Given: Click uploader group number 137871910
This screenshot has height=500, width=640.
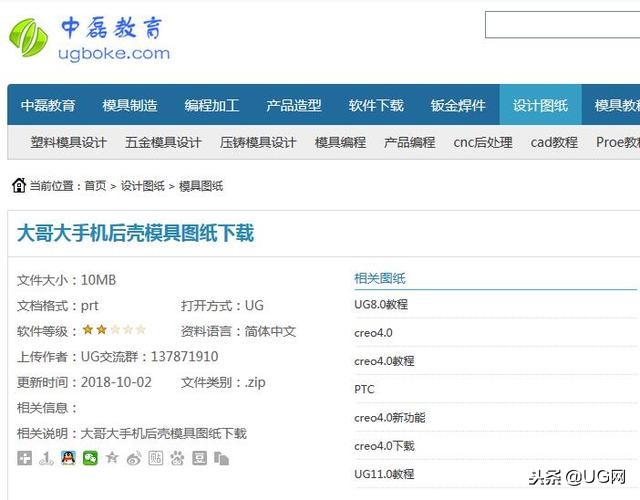Looking at the screenshot, I should coord(184,356).
